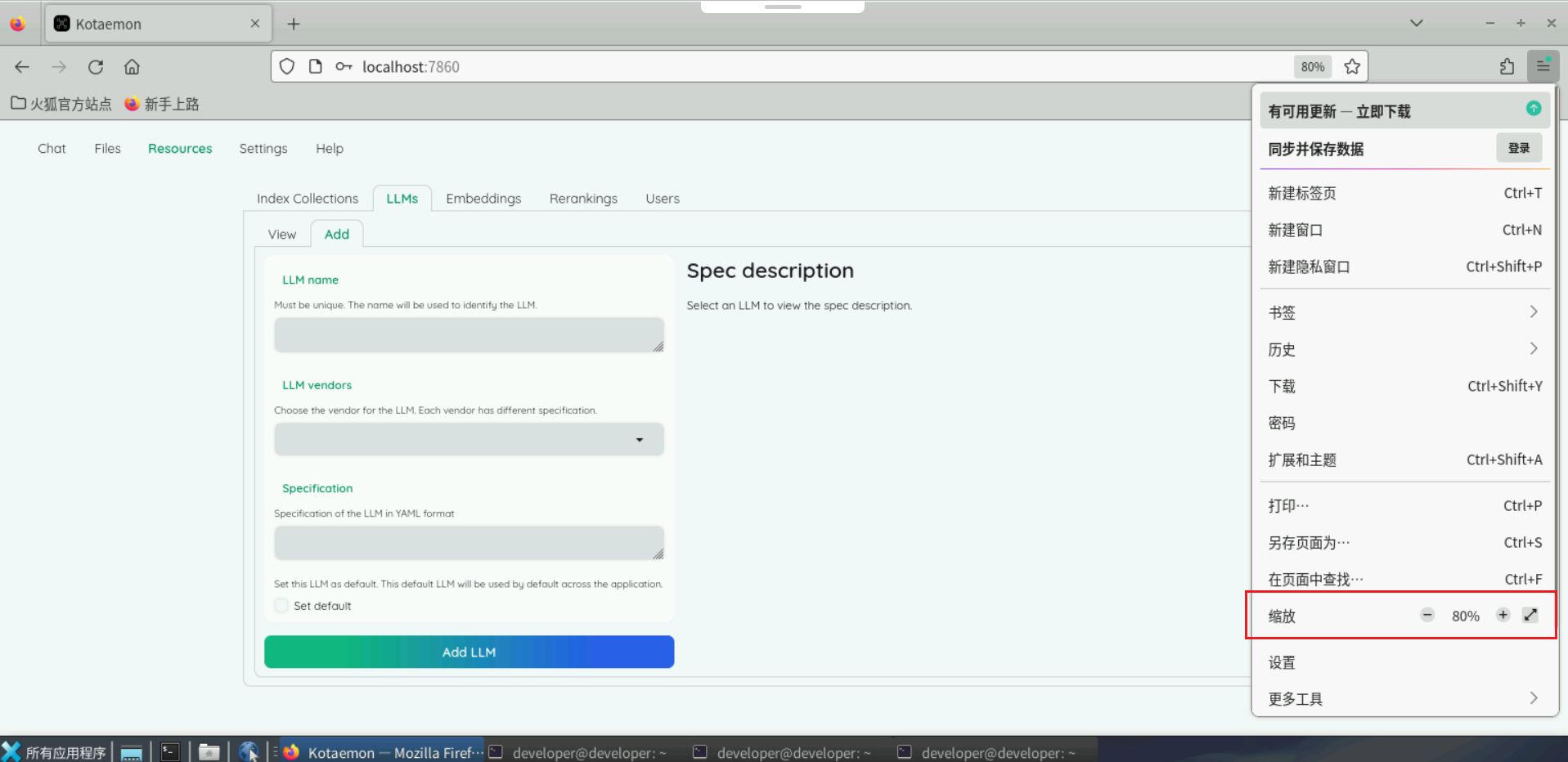Click the 火狐官方站点 bookmark folder
The width and height of the screenshot is (1568, 762).
click(61, 104)
